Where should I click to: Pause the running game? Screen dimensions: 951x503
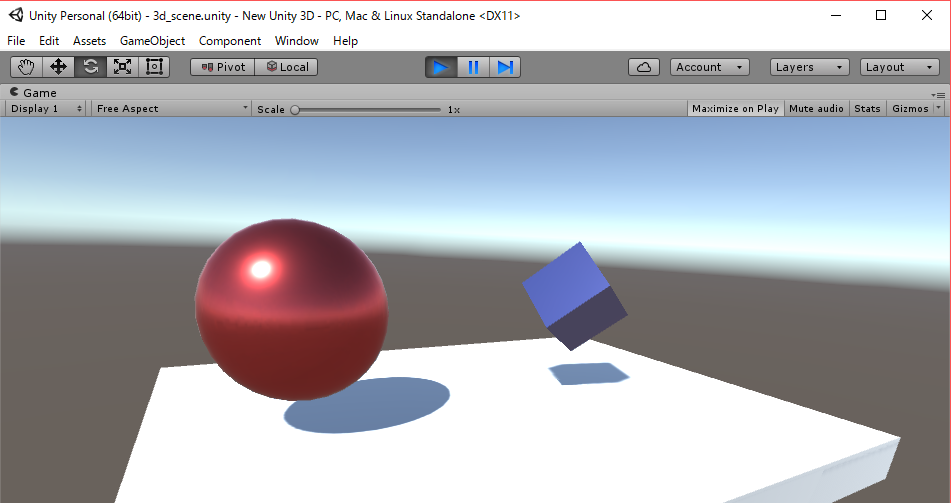point(473,67)
